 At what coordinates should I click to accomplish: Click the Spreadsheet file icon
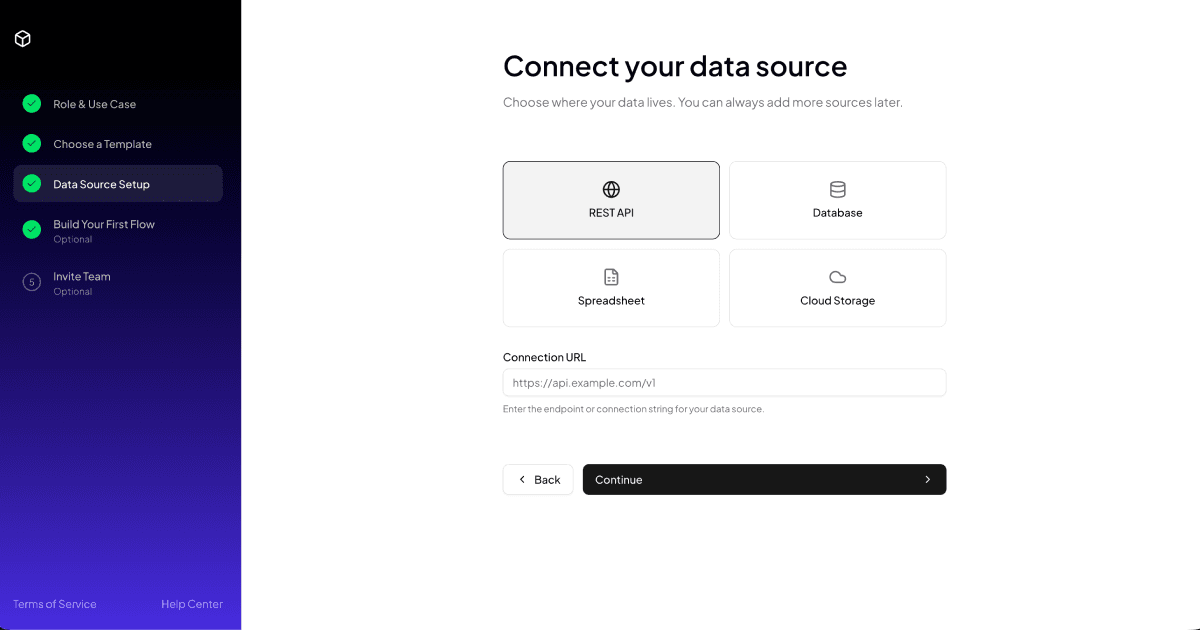[x=611, y=277]
